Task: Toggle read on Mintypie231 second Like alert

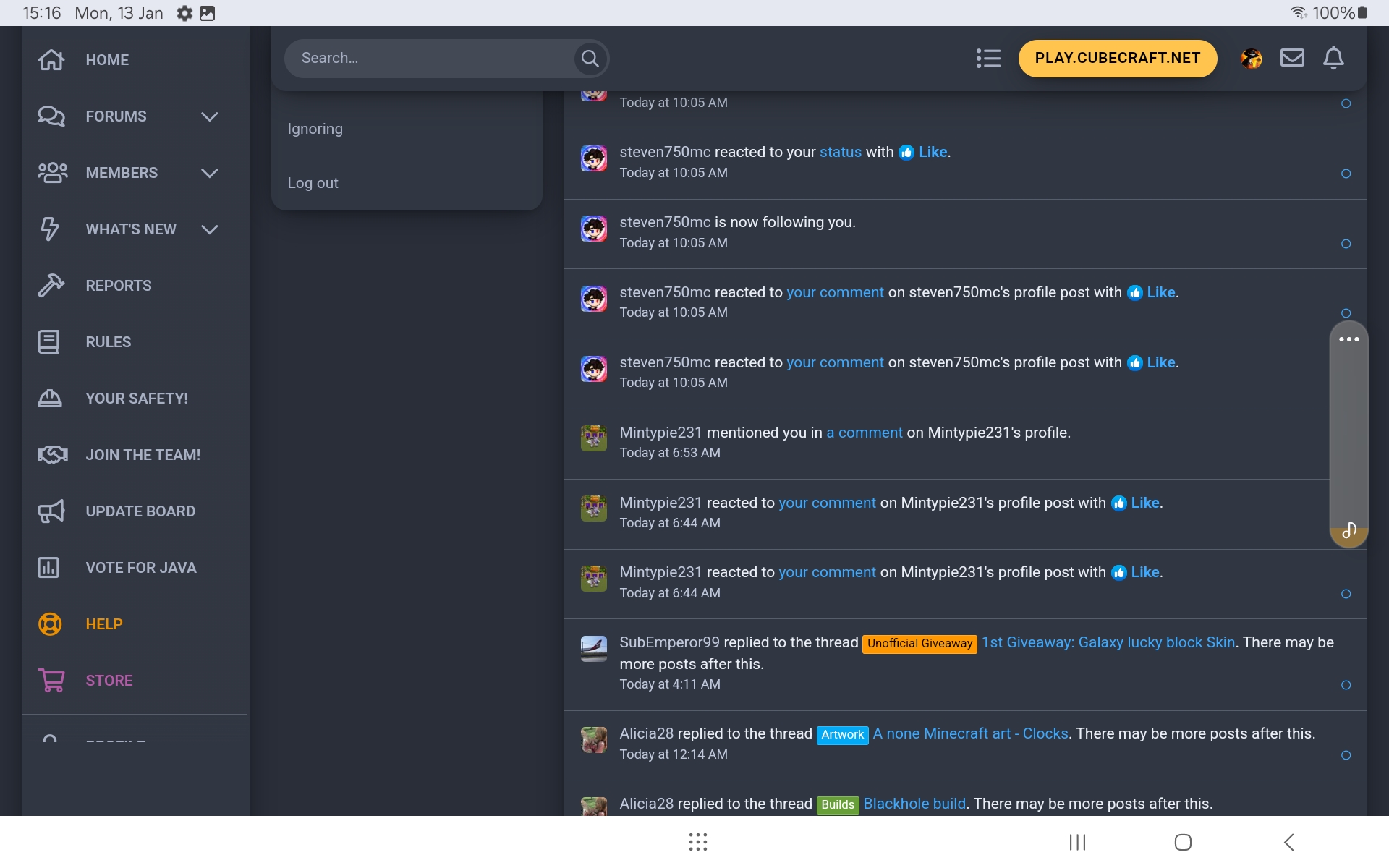Action: point(1346,594)
